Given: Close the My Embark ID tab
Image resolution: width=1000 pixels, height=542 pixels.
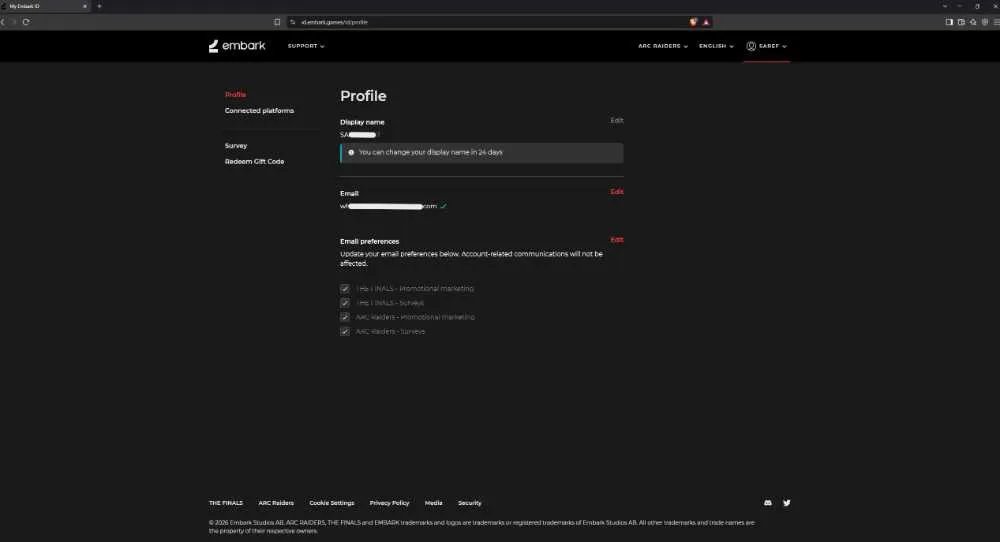Looking at the screenshot, I should 85,6.
